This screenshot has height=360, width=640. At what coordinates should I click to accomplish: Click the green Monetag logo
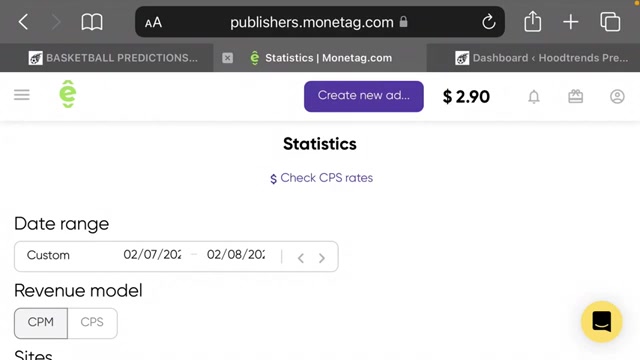[x=68, y=94]
